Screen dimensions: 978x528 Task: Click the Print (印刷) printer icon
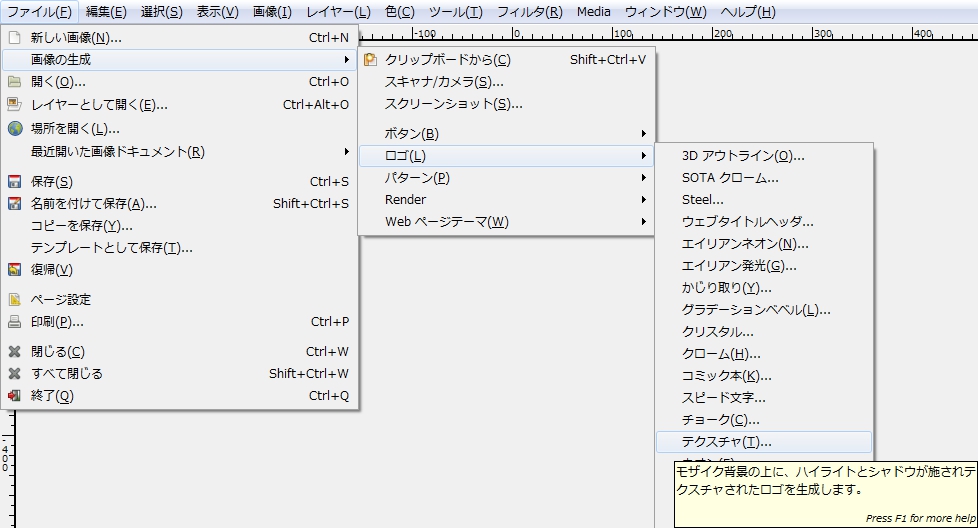pos(14,322)
